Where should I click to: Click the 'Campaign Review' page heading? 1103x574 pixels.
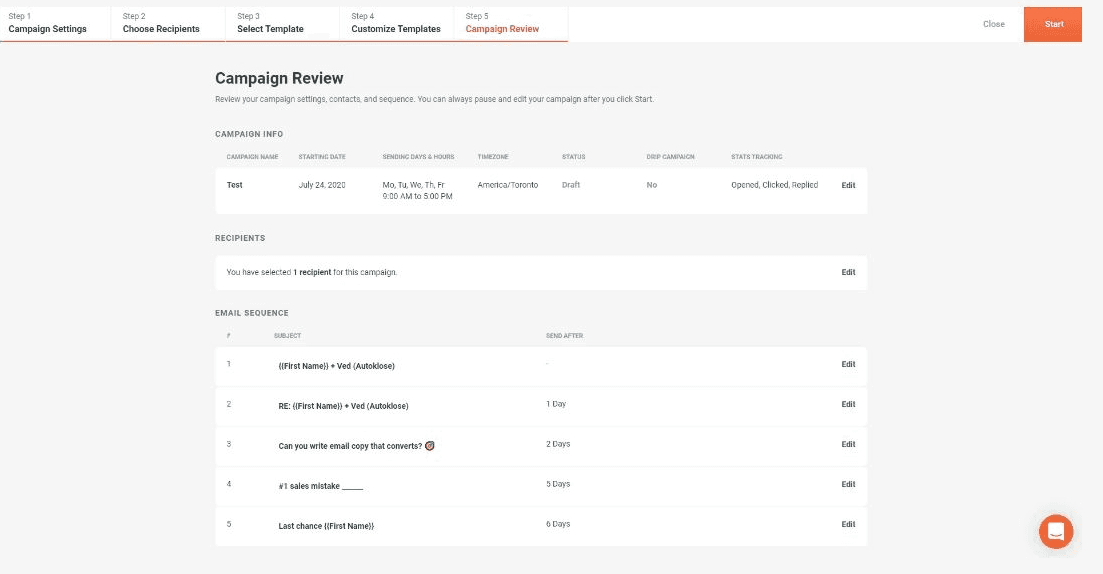[x=279, y=79]
